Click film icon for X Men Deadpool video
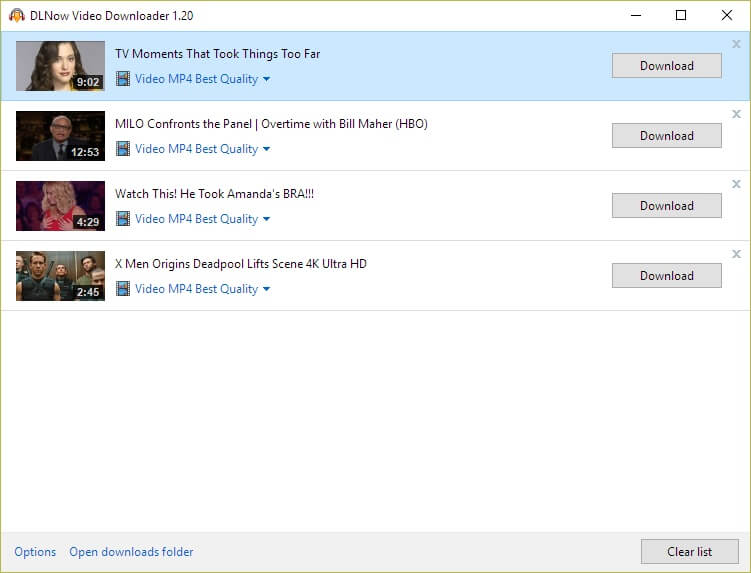The width and height of the screenshot is (751, 573). tap(123, 288)
